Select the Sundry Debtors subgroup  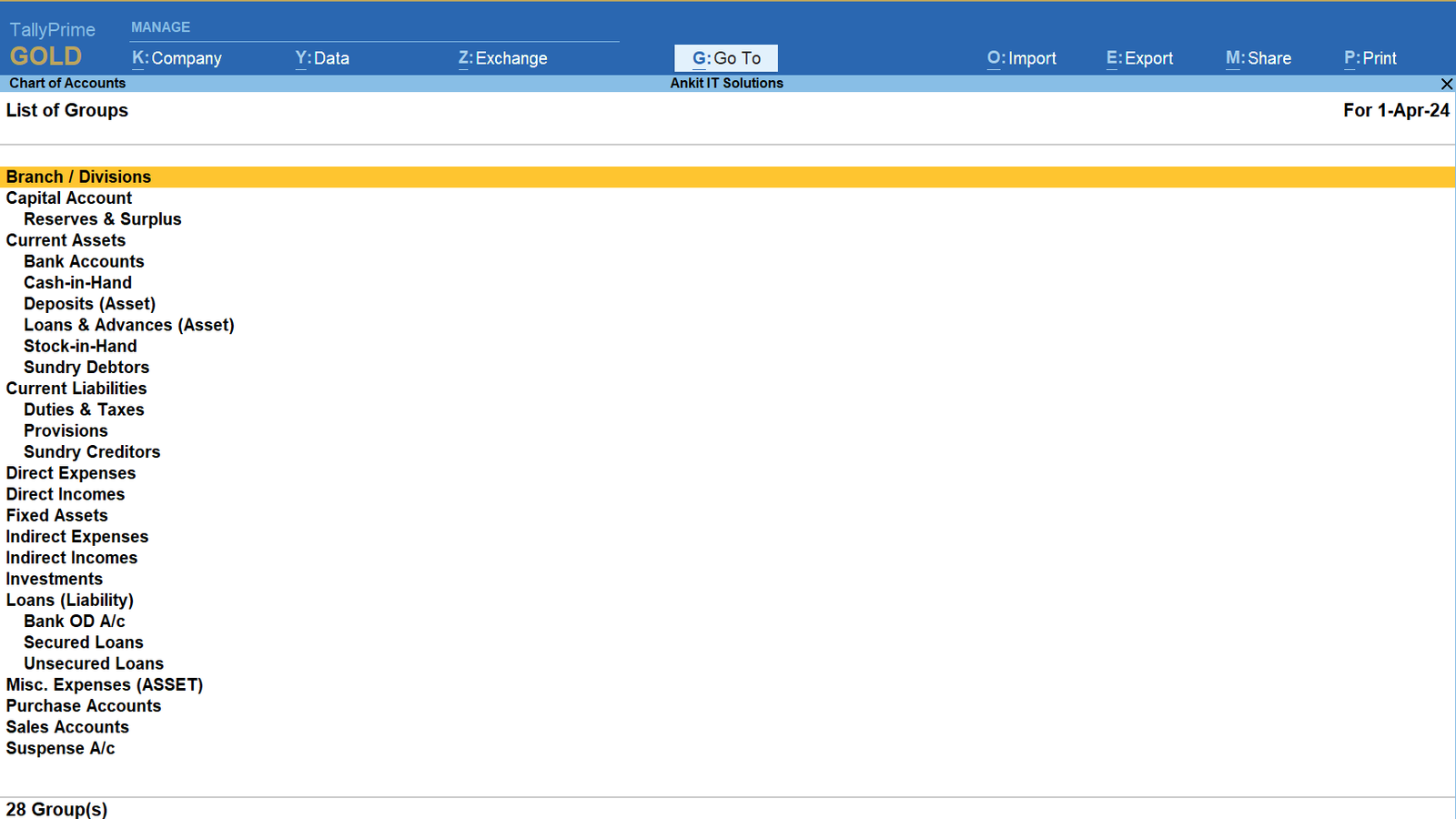tap(86, 368)
